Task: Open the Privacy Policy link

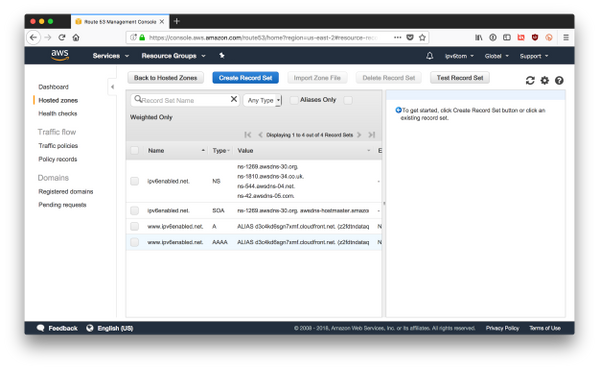Action: click(x=502, y=328)
